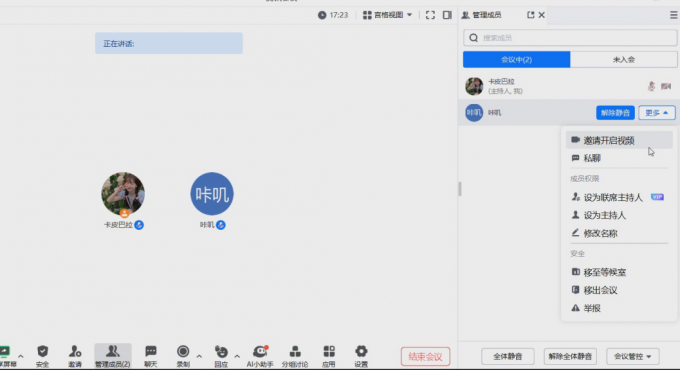680x370 pixels.
Task: Expand the arrow next to Reactions
Action: point(237,356)
